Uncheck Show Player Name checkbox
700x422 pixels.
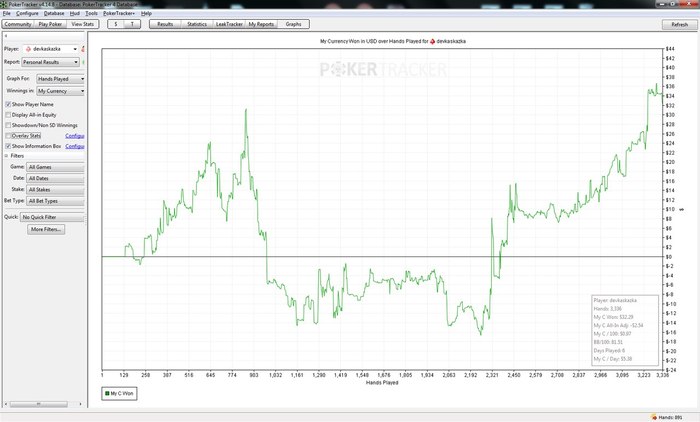click(8, 104)
